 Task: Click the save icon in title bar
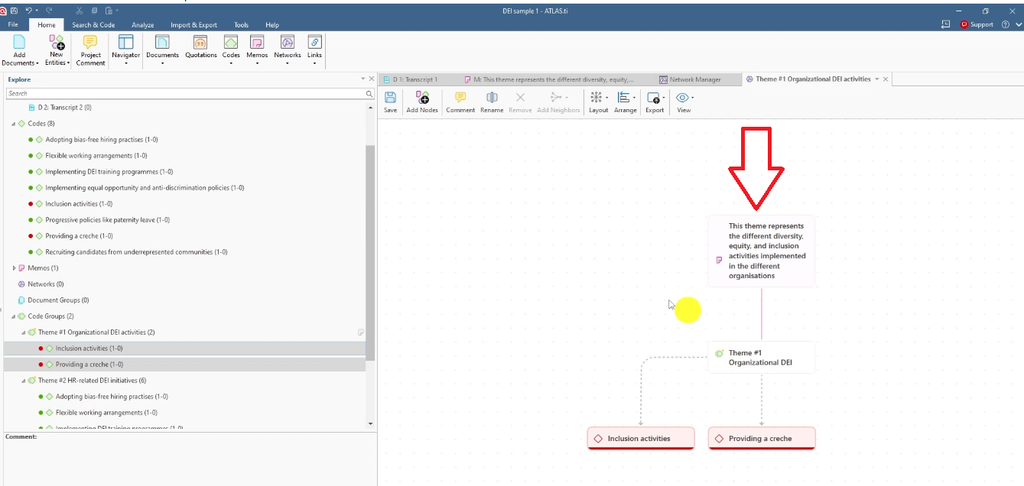[x=14, y=10]
